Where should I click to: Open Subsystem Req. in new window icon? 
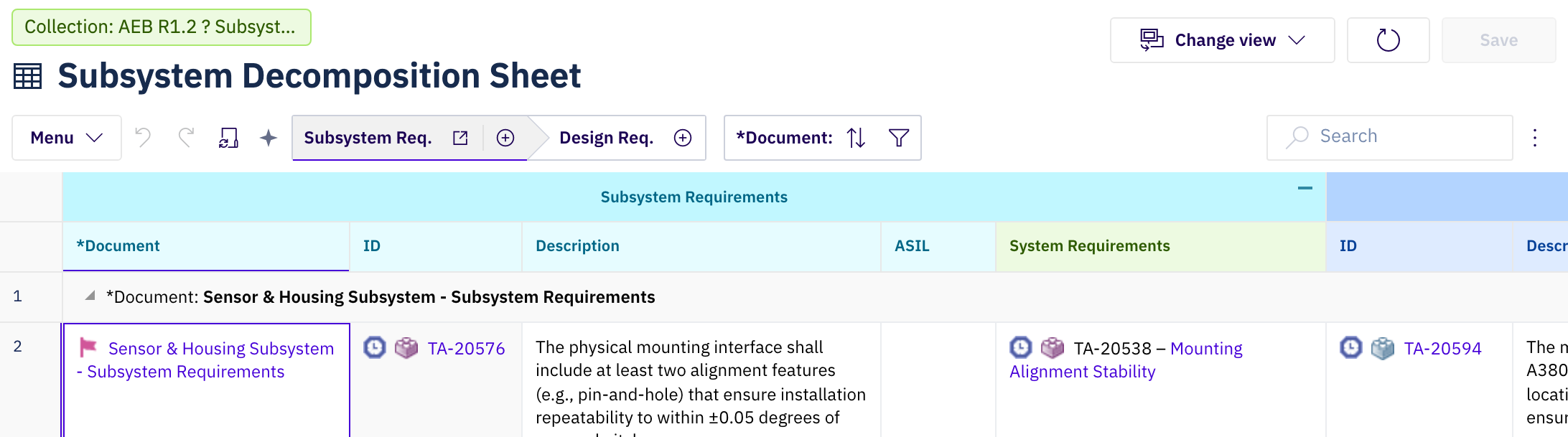click(460, 138)
